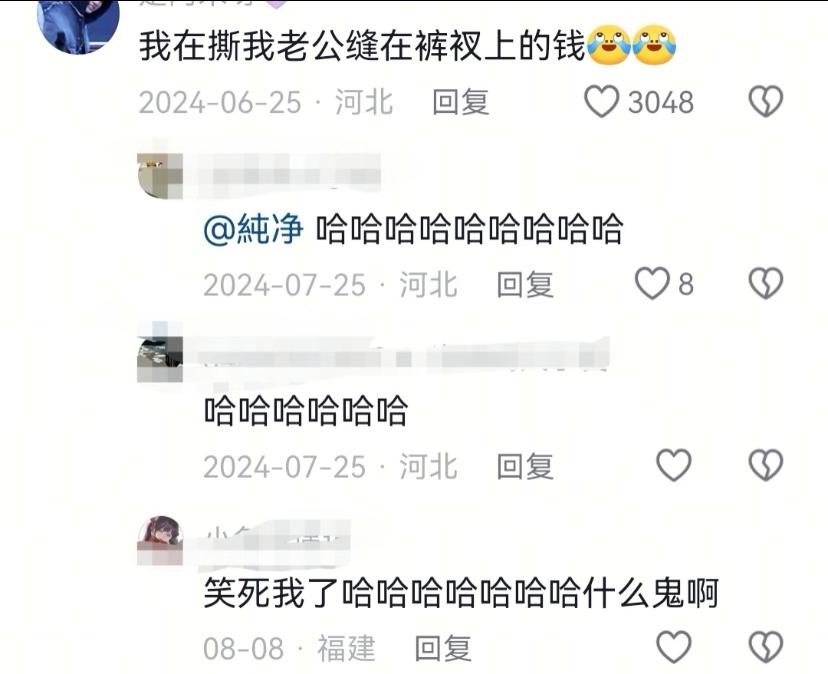
Task: Dislike the 笑死我了 comment from 福建
Action: [766, 647]
